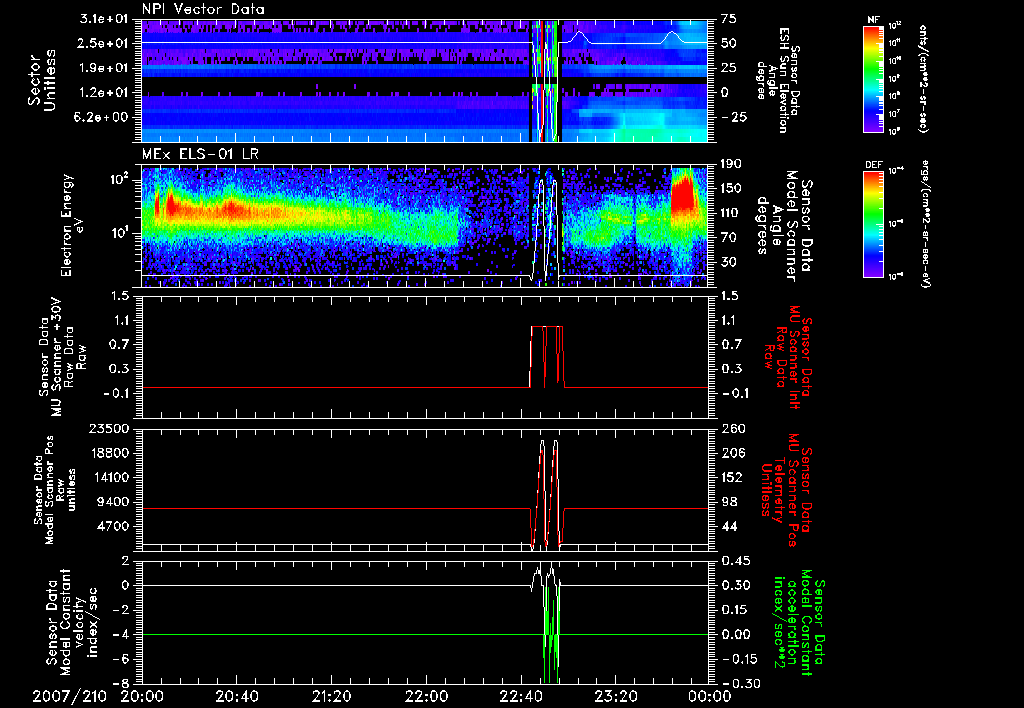Click the DEF energy flux color bar
This screenshot has height=708, width=1024.
(x=874, y=224)
